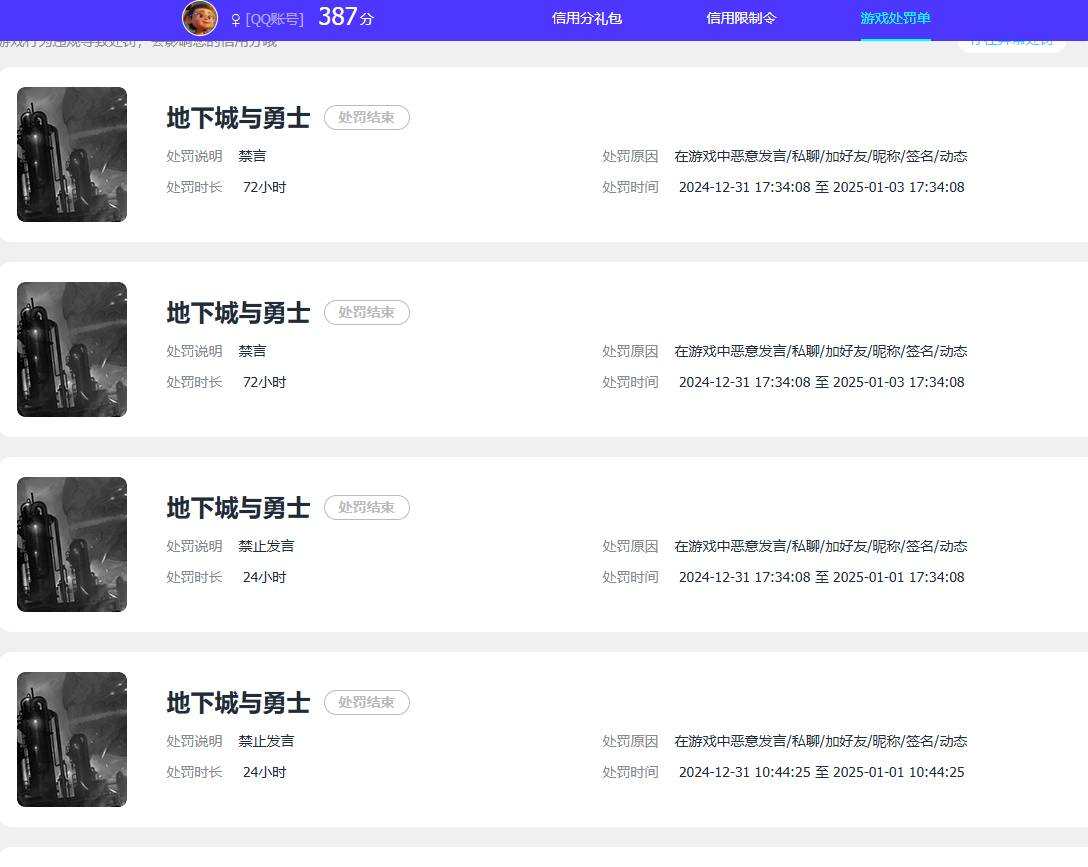
Task: Open game thumbnail of penalty ending 2025-01-01 17:34:08
Action: pyautogui.click(x=72, y=544)
